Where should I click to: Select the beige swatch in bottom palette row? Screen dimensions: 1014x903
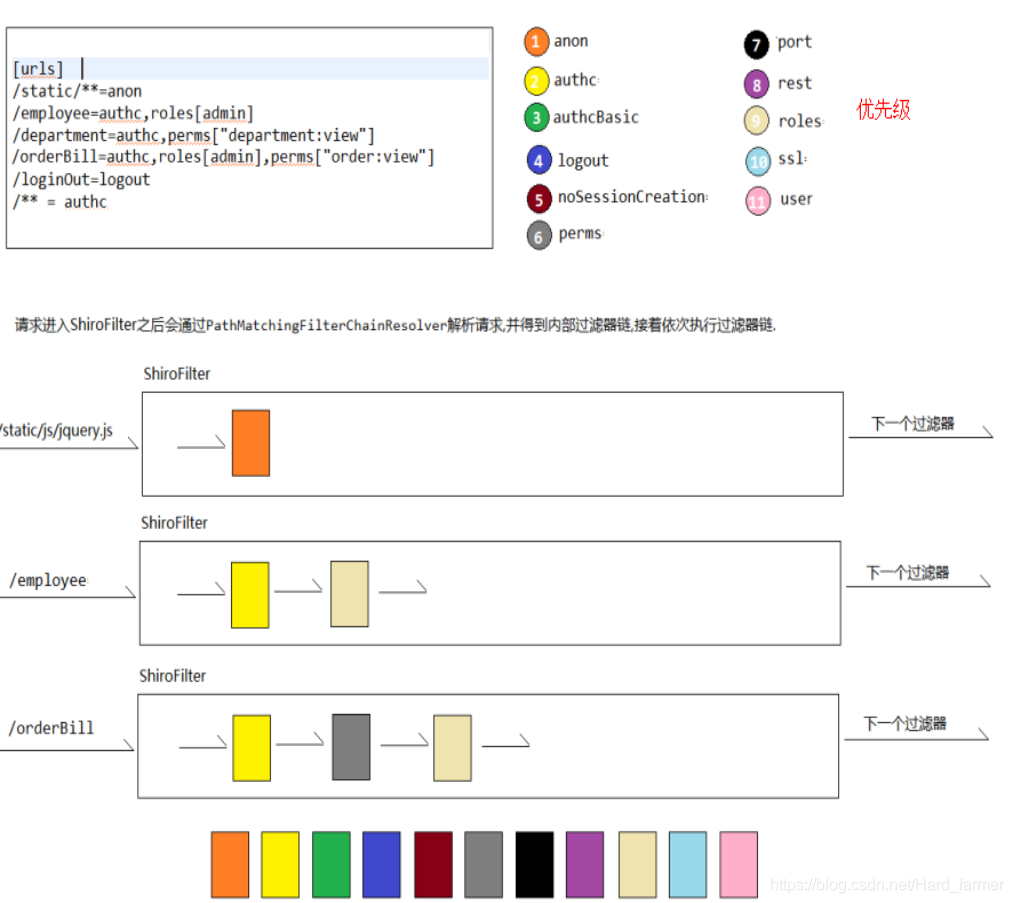pos(637,864)
